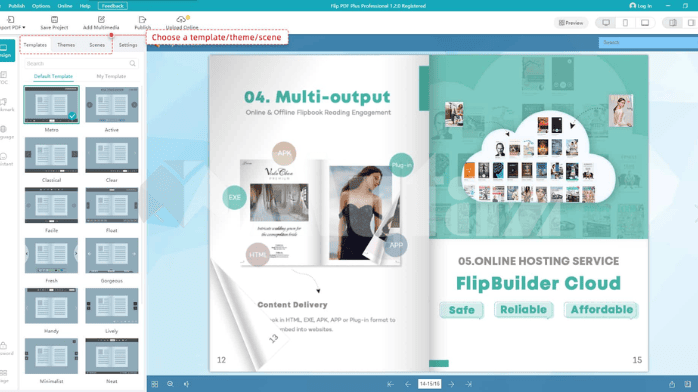Open the Help menu

pyautogui.click(x=85, y=6)
